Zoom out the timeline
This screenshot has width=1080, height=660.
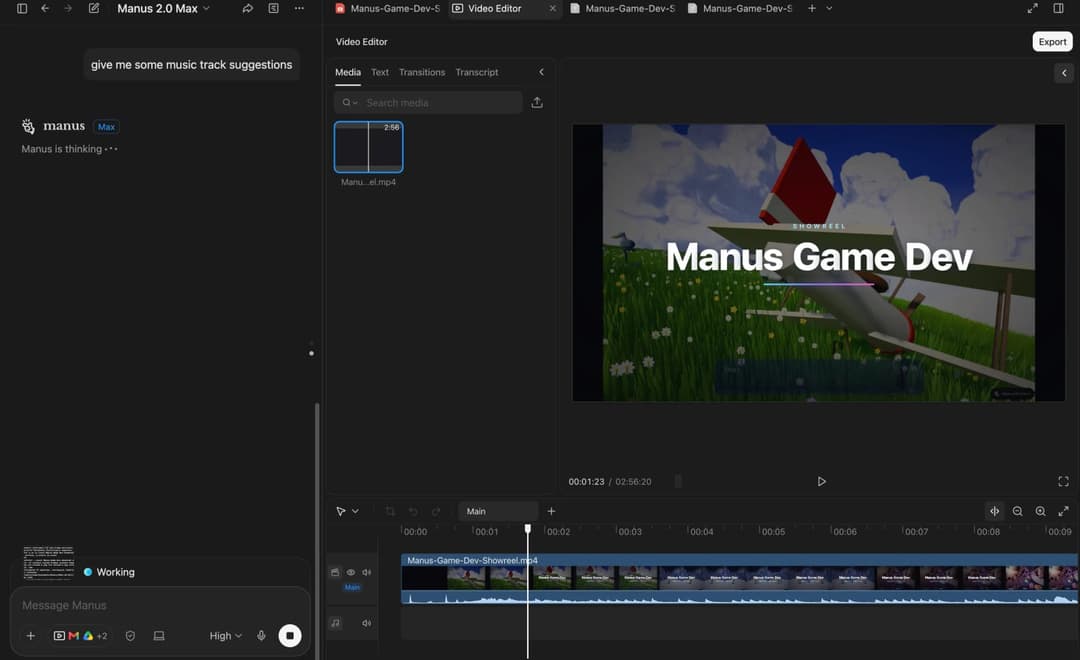click(1017, 511)
